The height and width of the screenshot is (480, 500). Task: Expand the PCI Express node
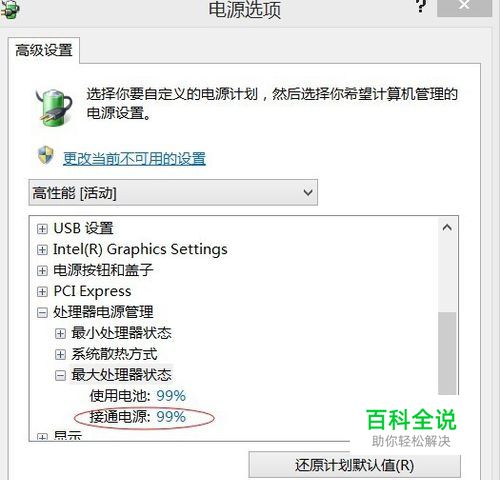click(42, 292)
